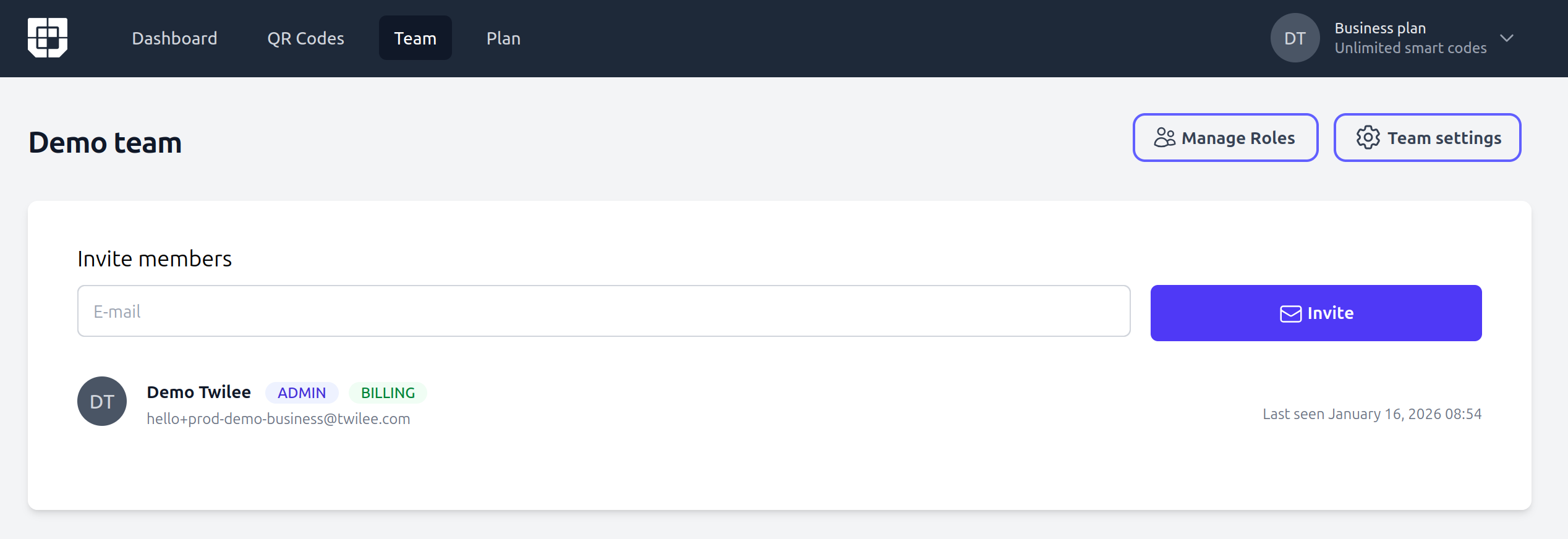This screenshot has height=539, width=1568.
Task: Click the gear icon in Team settings
Action: (1368, 137)
